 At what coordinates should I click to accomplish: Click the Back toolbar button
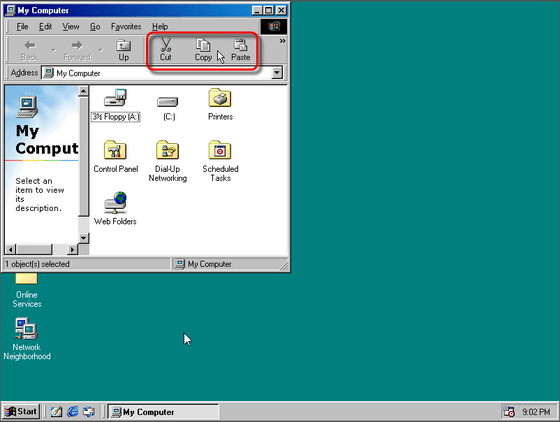[30, 50]
